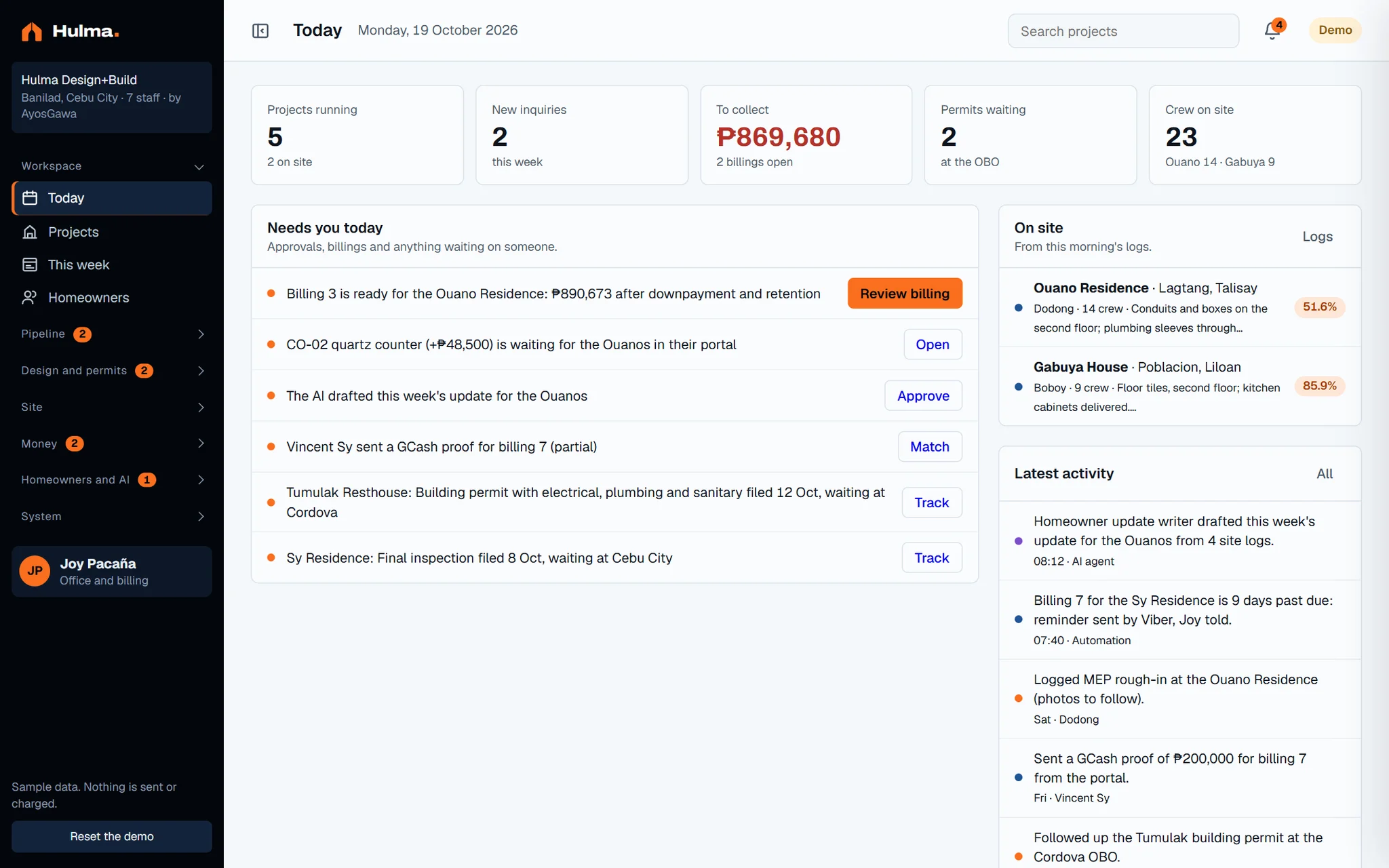Screen dimensions: 1389x868
Task: Click the JP avatar circle
Action: (35, 571)
